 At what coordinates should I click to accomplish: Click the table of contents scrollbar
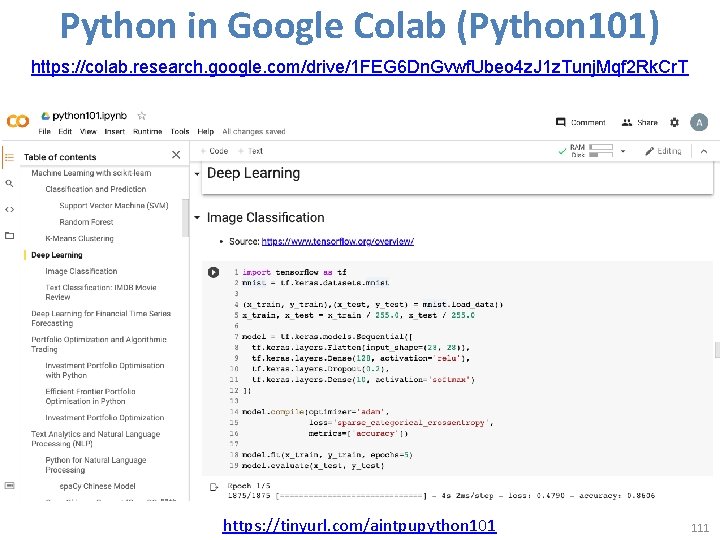pyautogui.click(x=186, y=218)
